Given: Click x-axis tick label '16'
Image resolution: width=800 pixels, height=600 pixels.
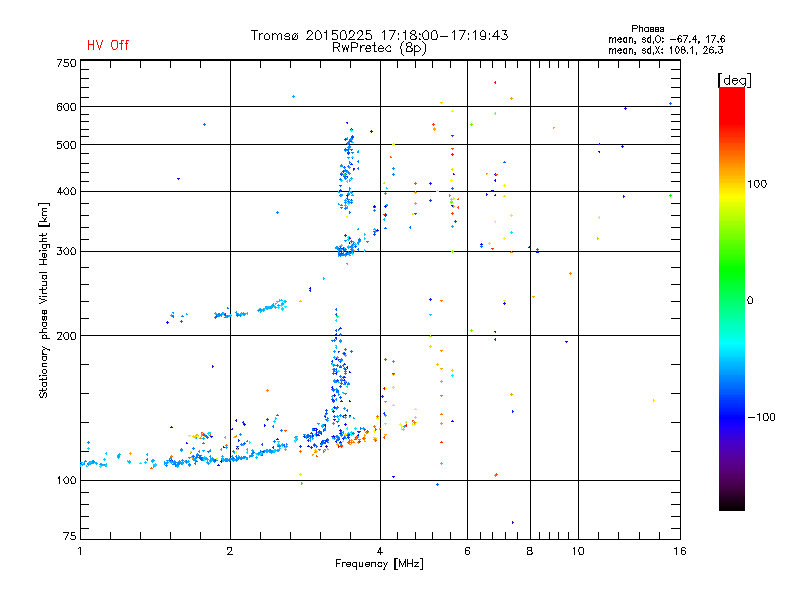Looking at the screenshot, I should coord(680,551).
